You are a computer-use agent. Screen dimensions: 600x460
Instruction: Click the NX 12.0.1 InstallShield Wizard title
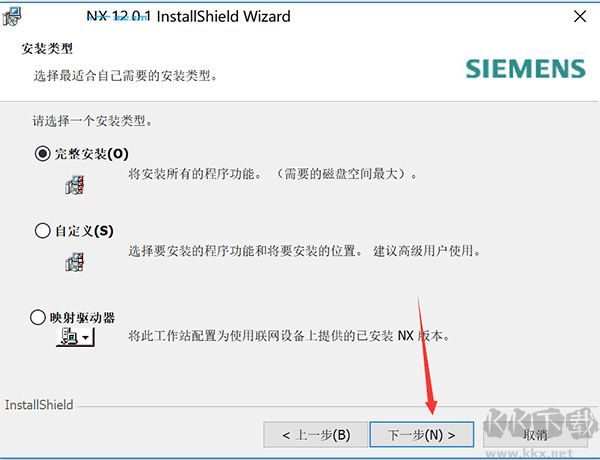coord(188,16)
